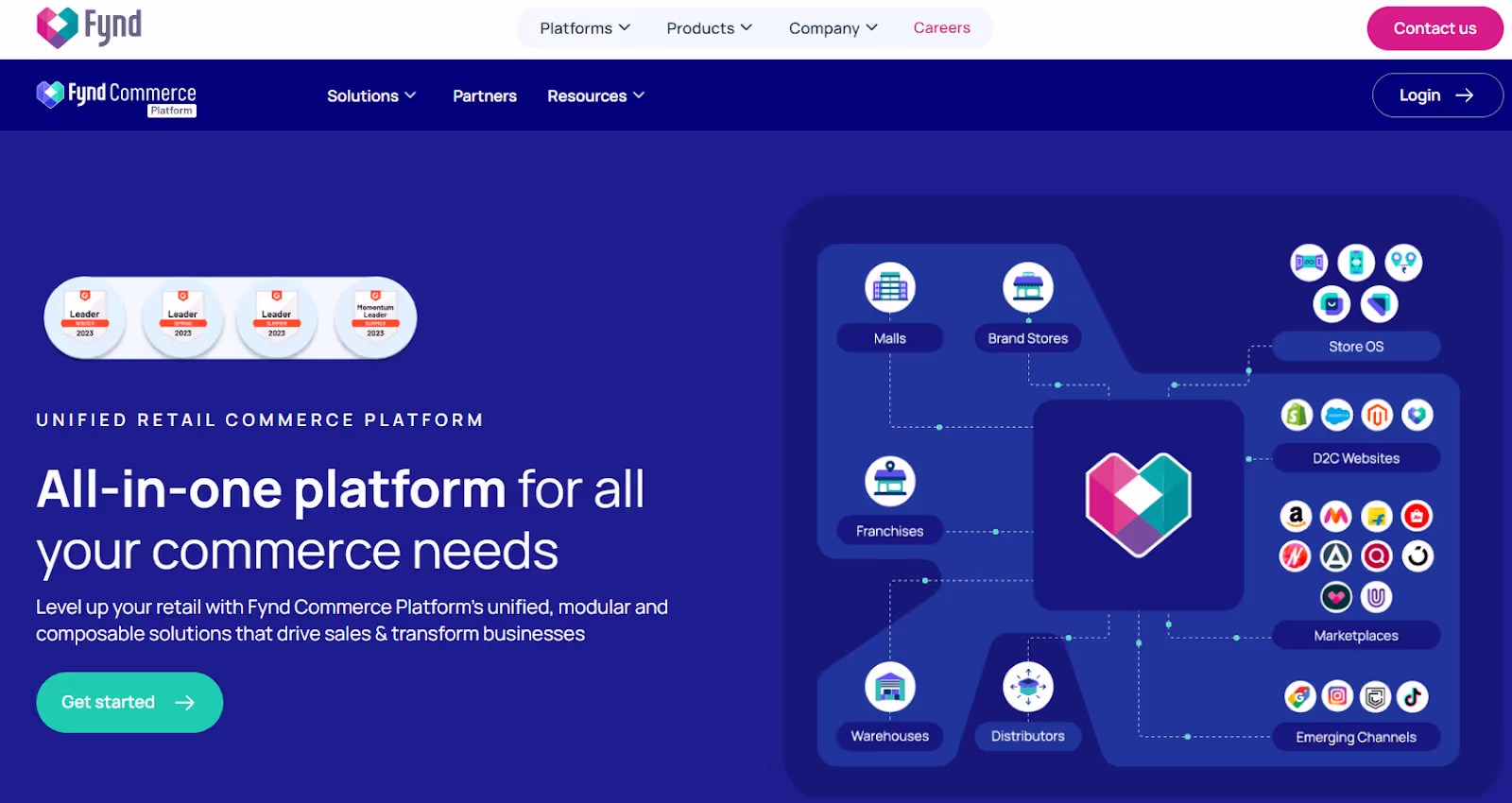Screen dimensions: 1512x803
Task: Click the dark triangle A marketplace icon
Action: tap(1335, 556)
